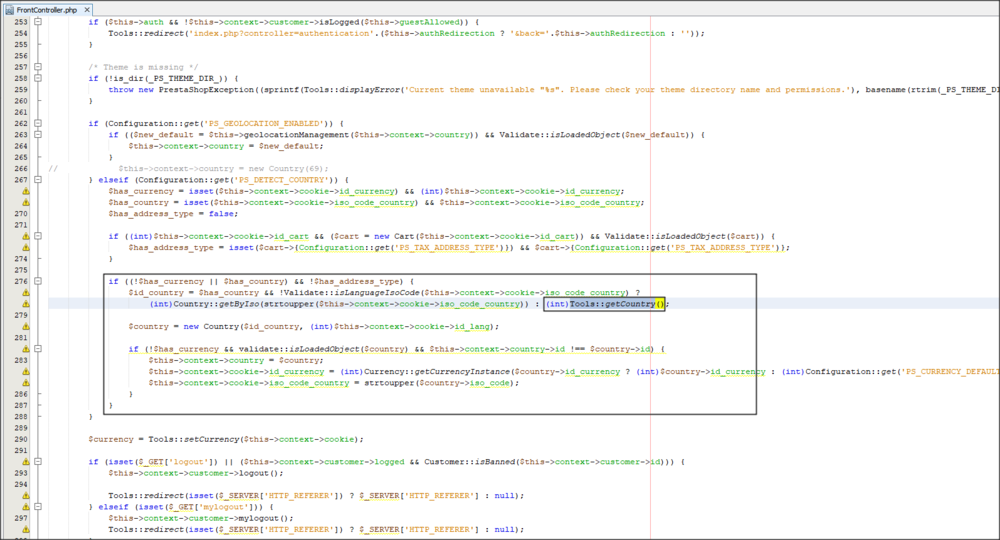
Task: Click first 'PS_TAX_ADDRESS_TYPE' string on line 273
Action: (445, 247)
